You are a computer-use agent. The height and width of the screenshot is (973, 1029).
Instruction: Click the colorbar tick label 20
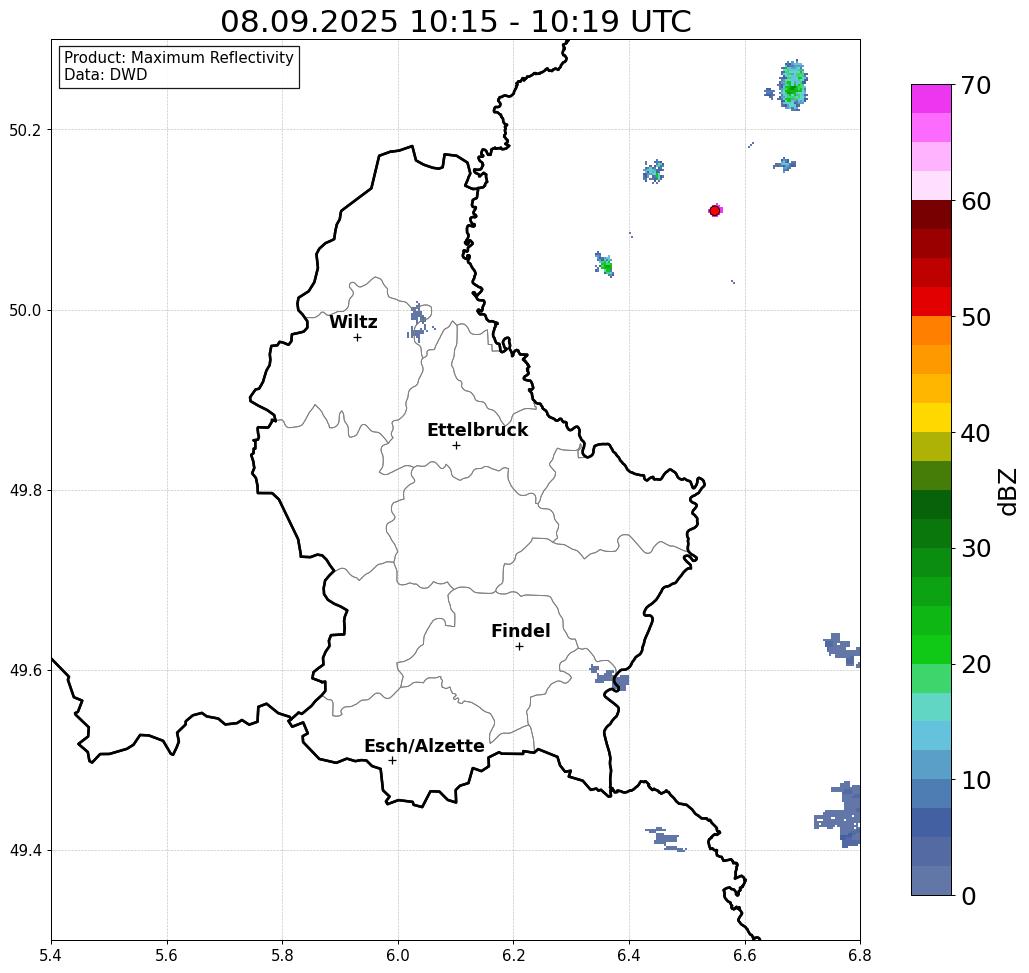(975, 664)
